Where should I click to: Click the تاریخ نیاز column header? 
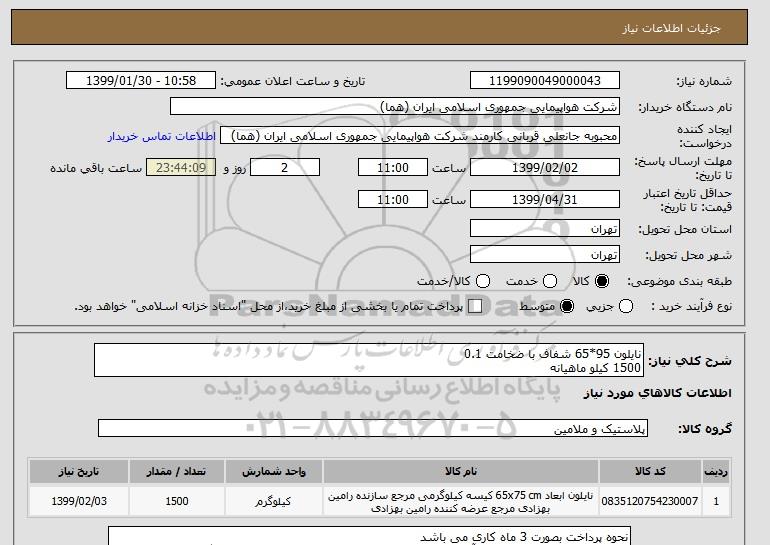(x=79, y=471)
